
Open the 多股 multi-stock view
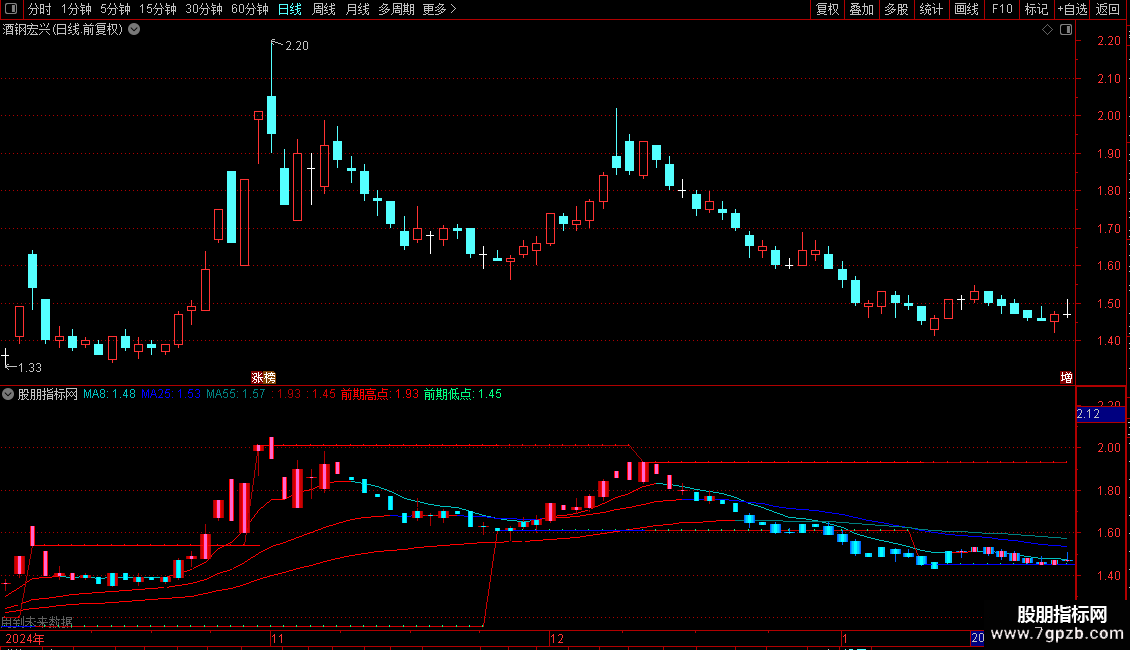click(x=896, y=9)
